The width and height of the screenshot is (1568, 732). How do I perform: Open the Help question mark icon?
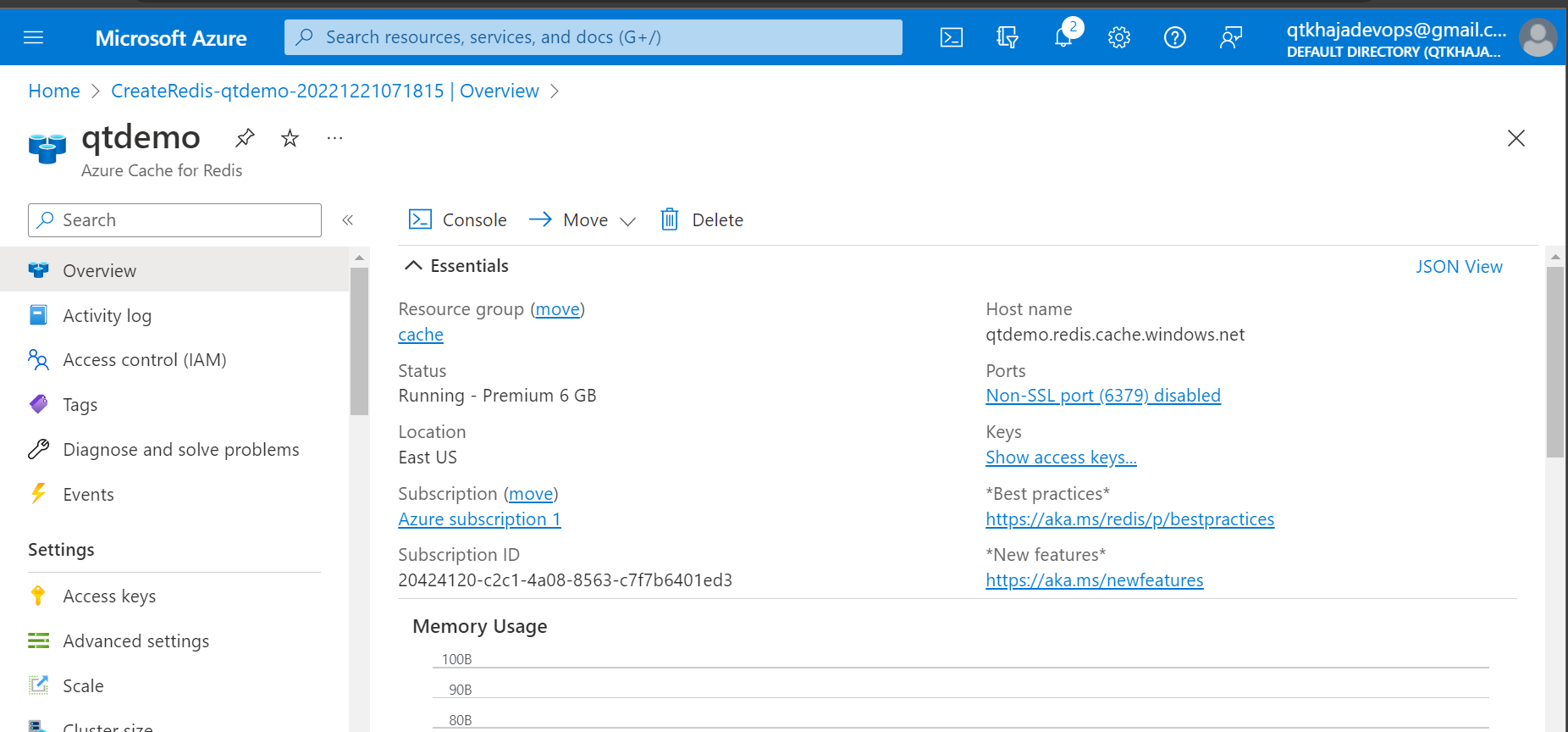point(1175,37)
